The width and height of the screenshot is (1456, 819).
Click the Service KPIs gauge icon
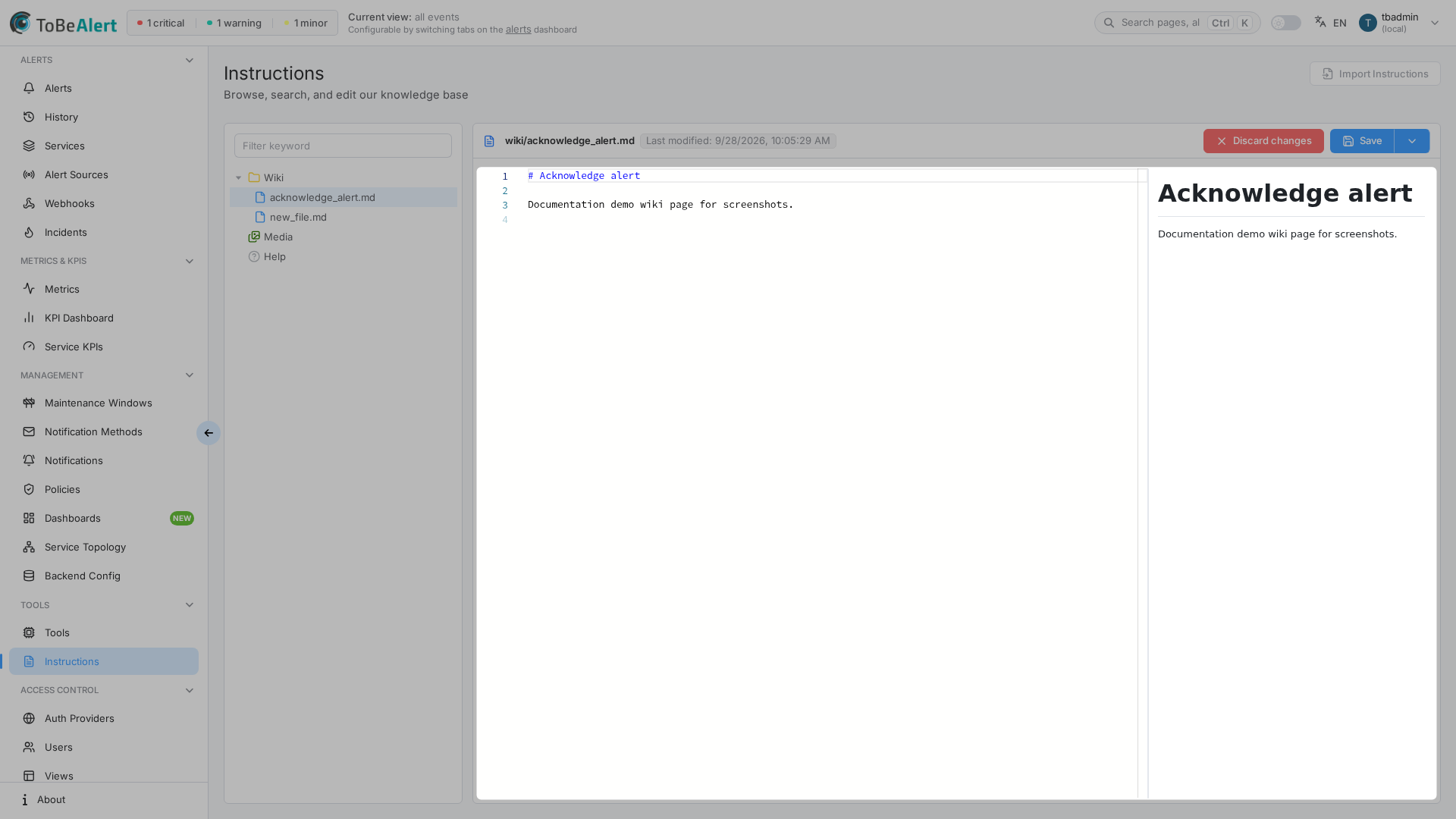29,347
